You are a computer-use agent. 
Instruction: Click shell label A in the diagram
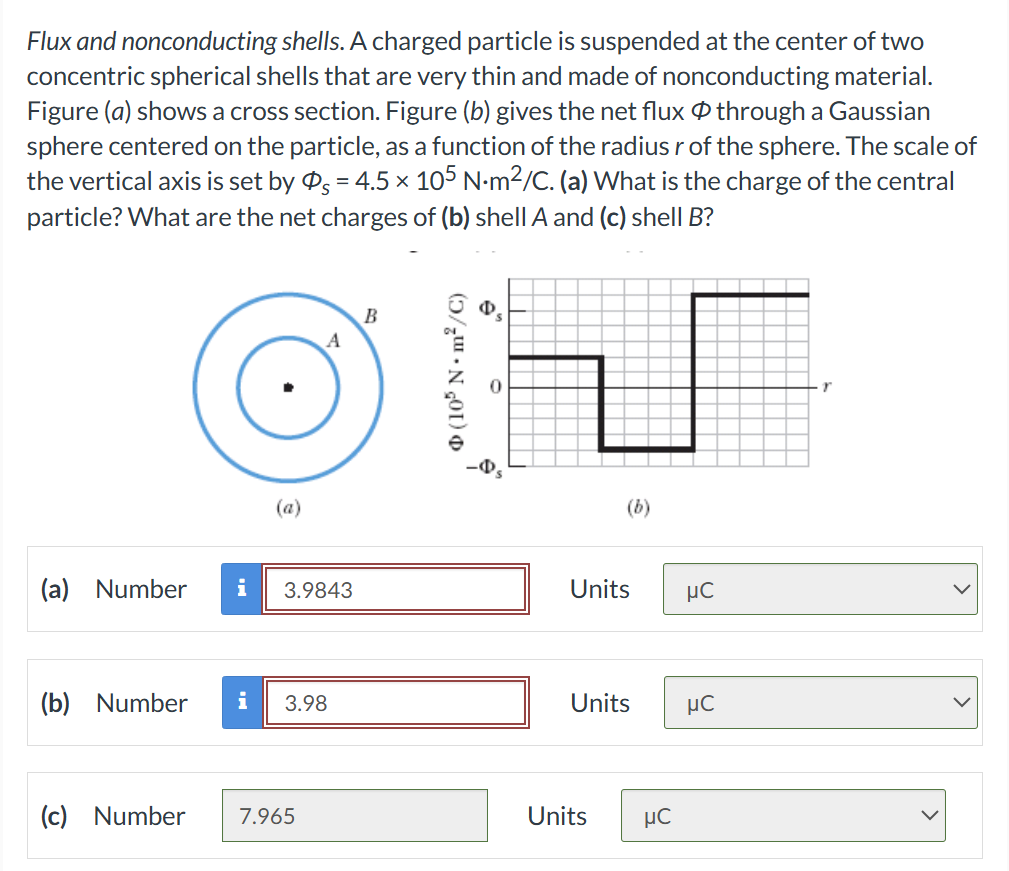[x=333, y=341]
